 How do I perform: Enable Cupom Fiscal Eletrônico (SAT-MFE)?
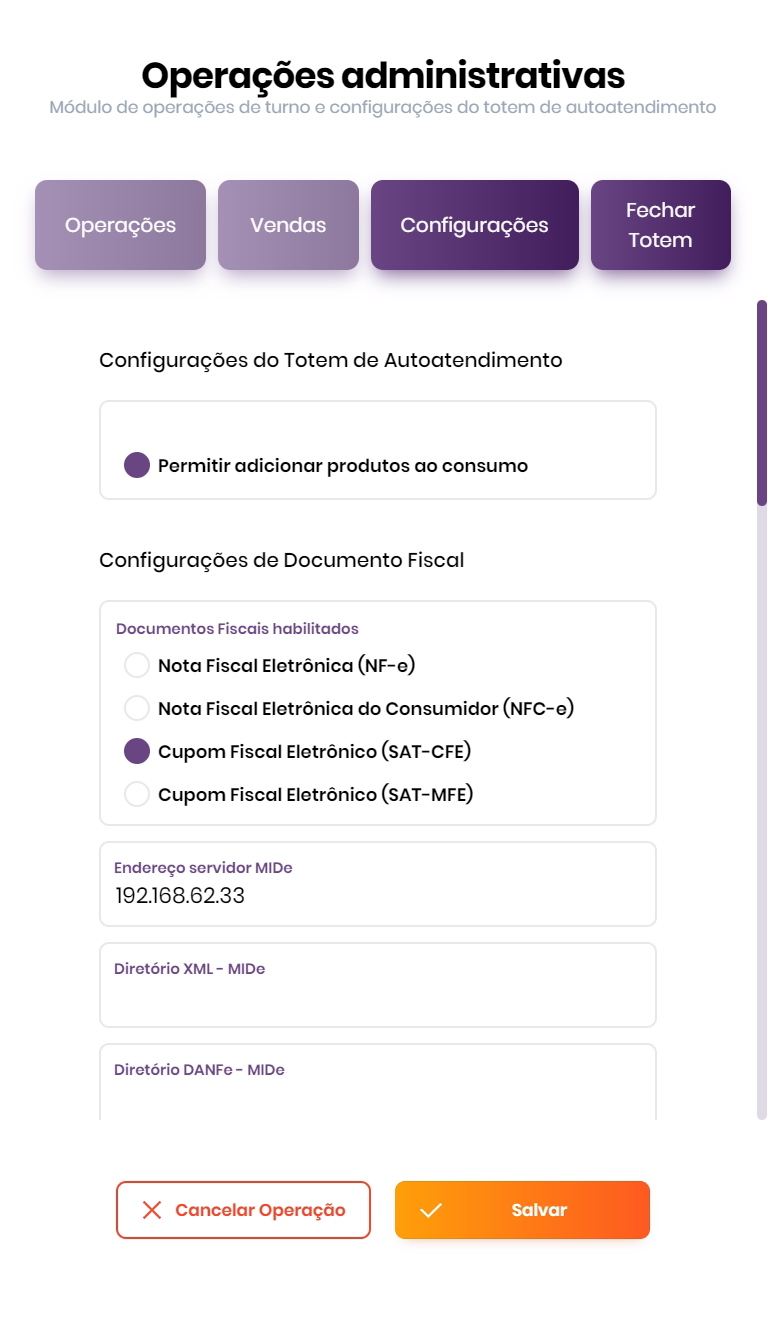137,795
